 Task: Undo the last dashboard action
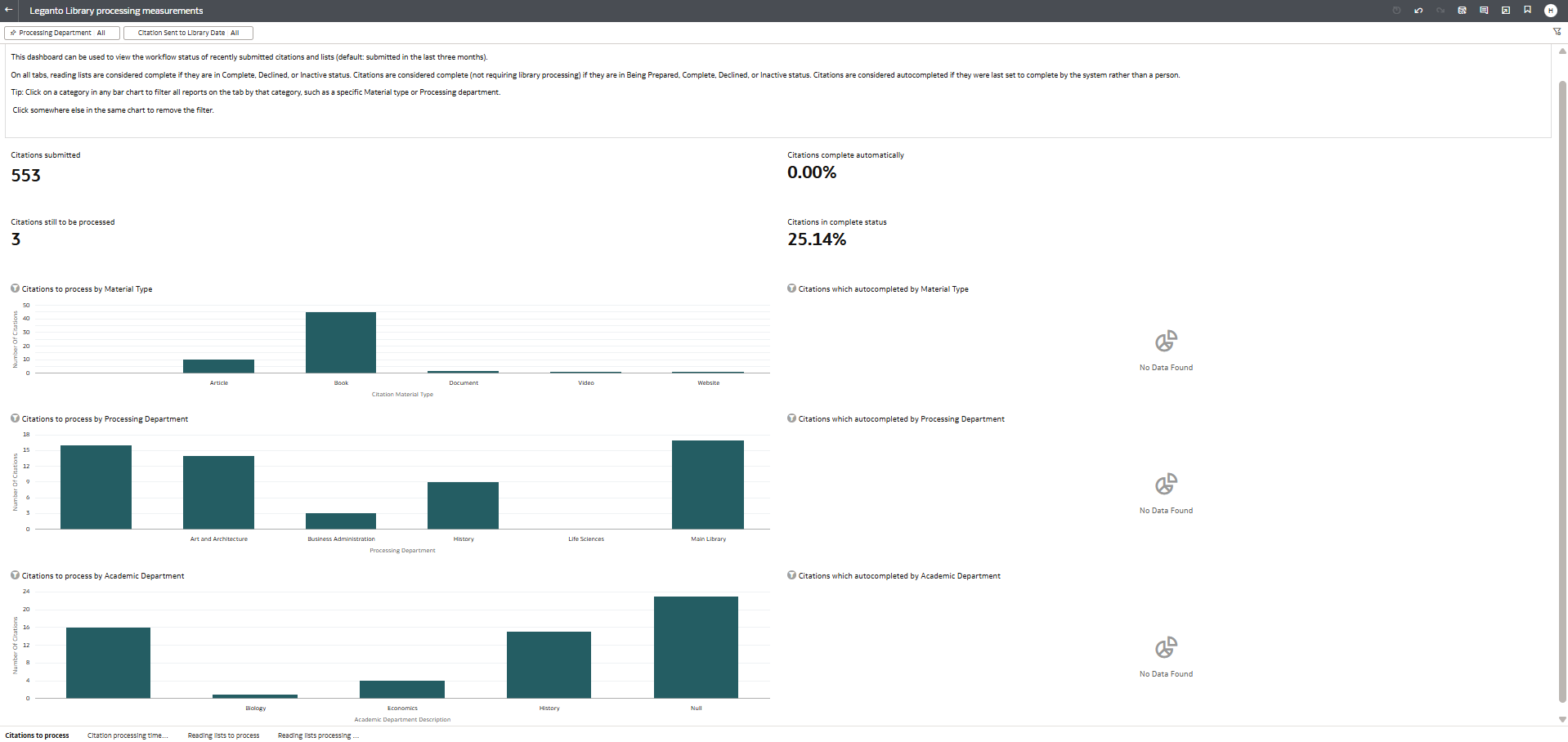(x=1418, y=10)
